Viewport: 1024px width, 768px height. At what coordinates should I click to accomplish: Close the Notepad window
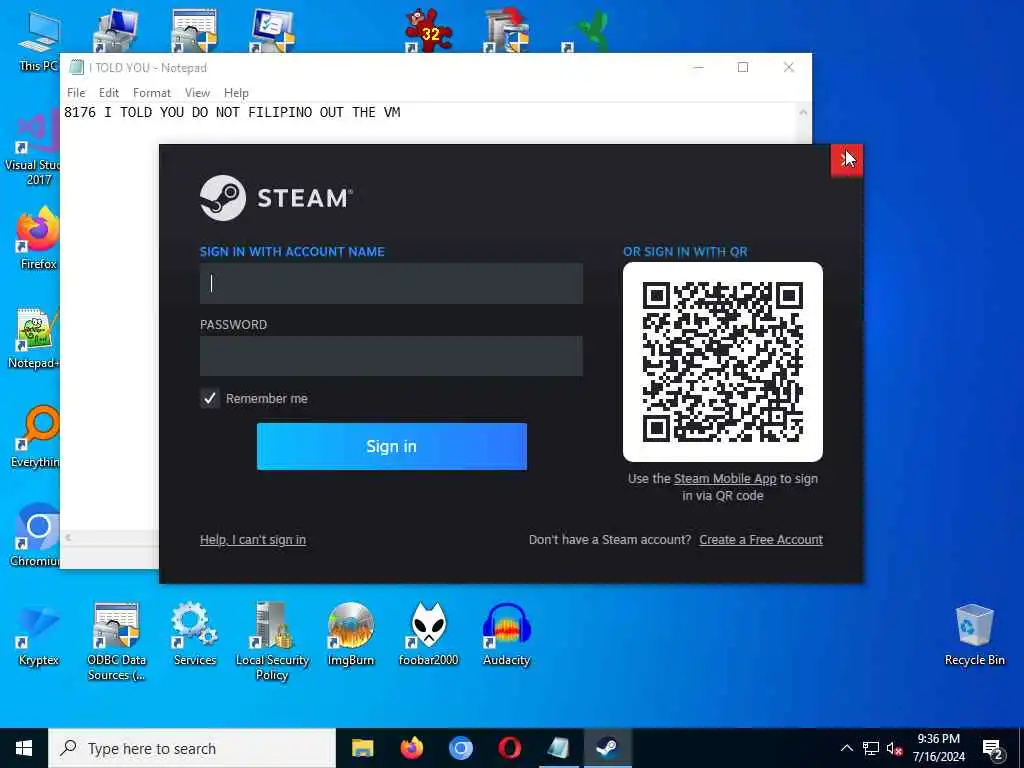click(789, 67)
